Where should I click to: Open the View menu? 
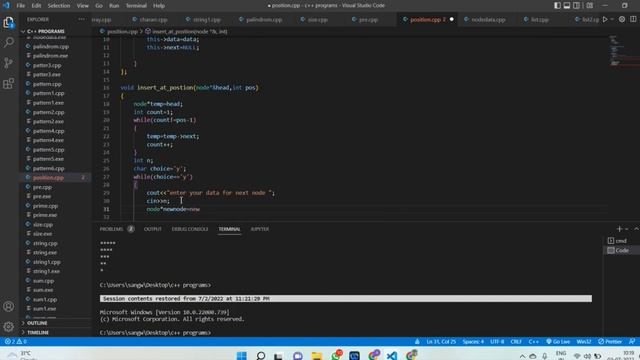pos(82,6)
